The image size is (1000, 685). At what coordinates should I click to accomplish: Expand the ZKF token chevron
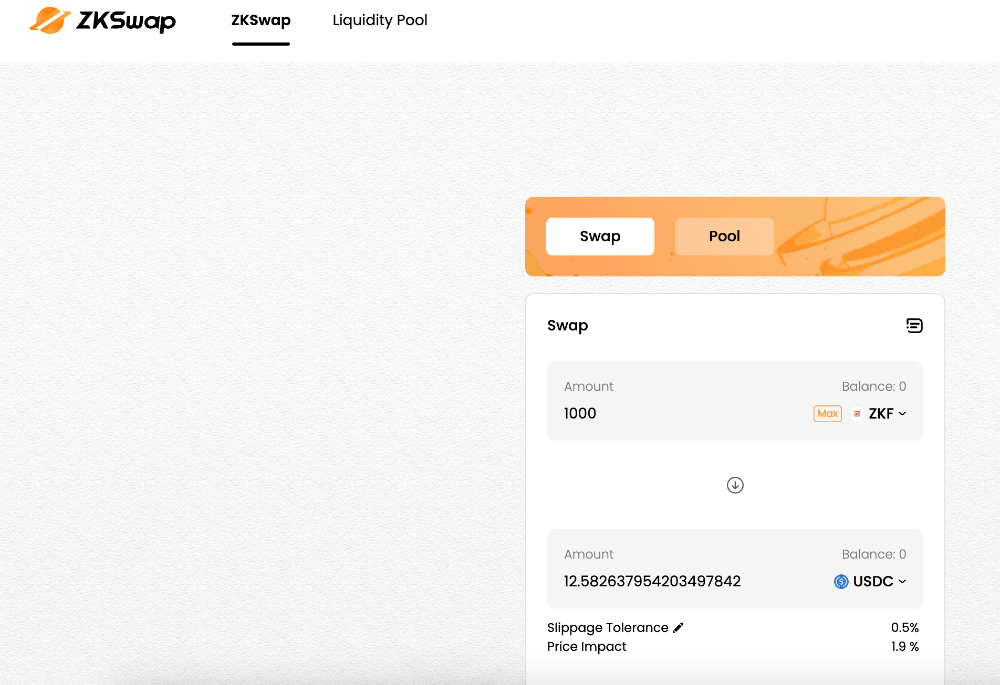tap(902, 414)
